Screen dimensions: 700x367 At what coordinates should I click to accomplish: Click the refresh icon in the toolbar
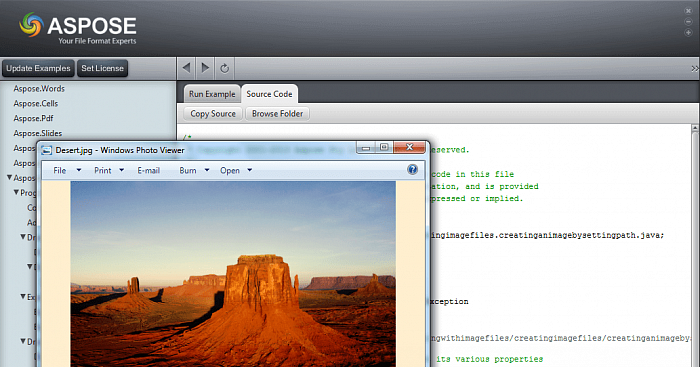point(225,68)
